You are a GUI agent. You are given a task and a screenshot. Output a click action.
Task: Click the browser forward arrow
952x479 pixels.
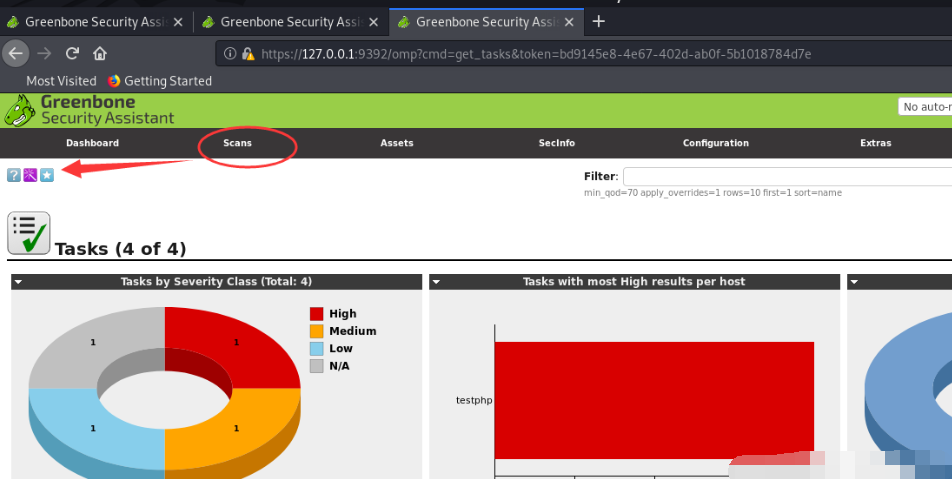click(x=44, y=53)
